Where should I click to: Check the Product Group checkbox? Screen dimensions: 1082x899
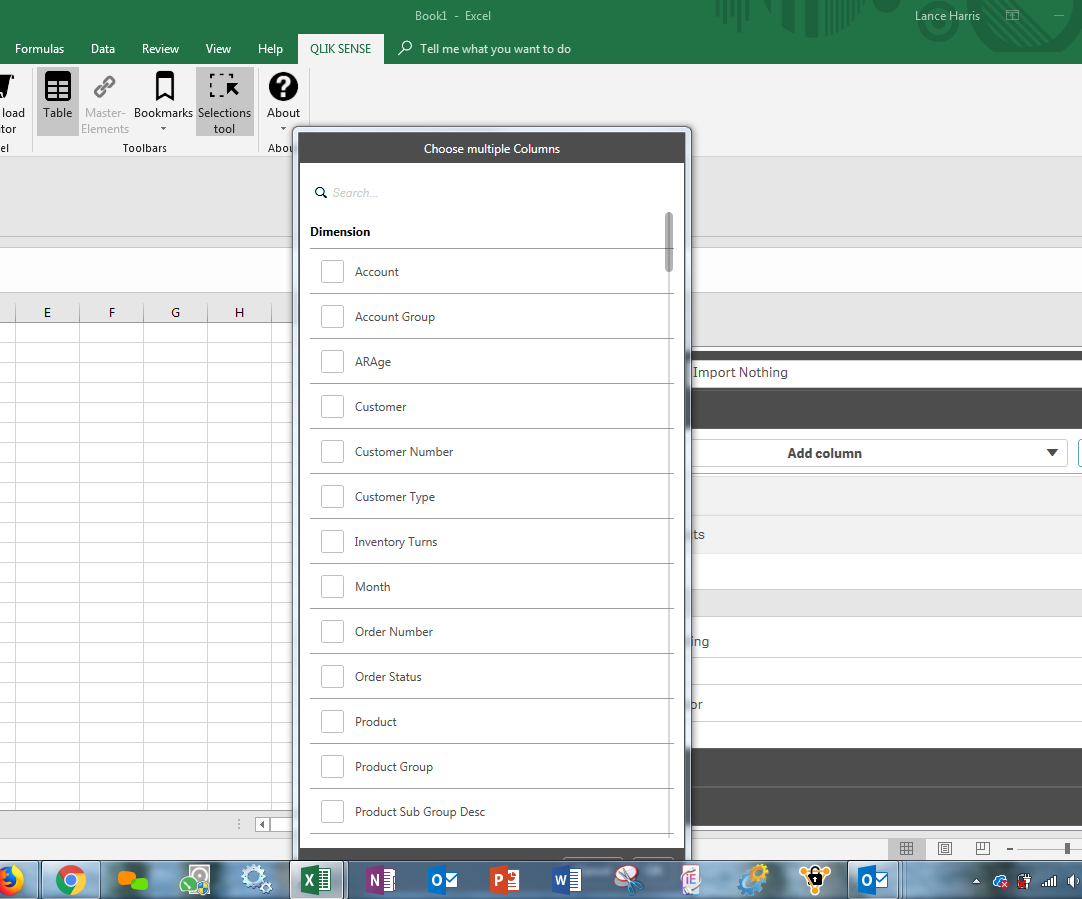(333, 767)
